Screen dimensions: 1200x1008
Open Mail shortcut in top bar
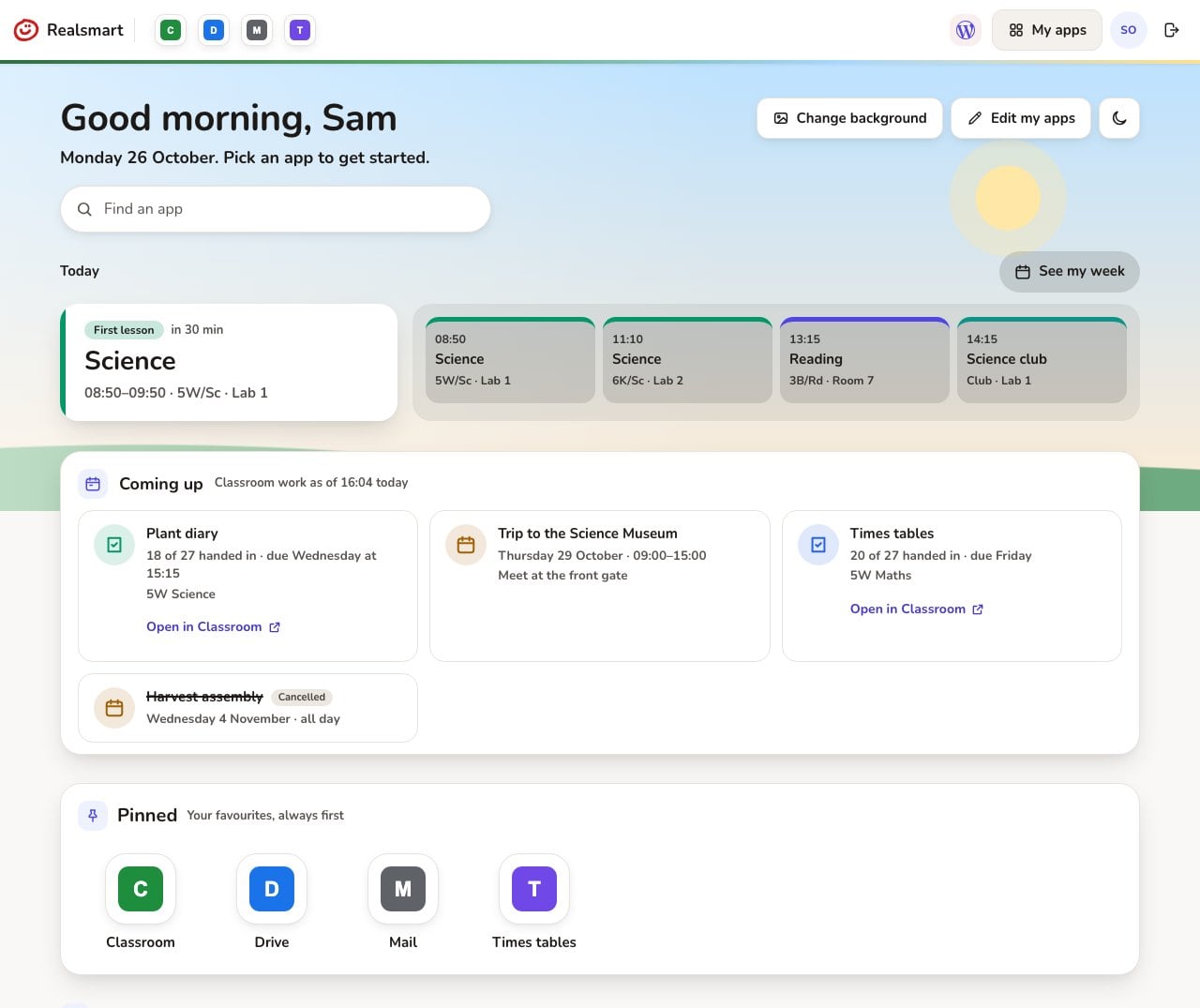[x=257, y=30]
